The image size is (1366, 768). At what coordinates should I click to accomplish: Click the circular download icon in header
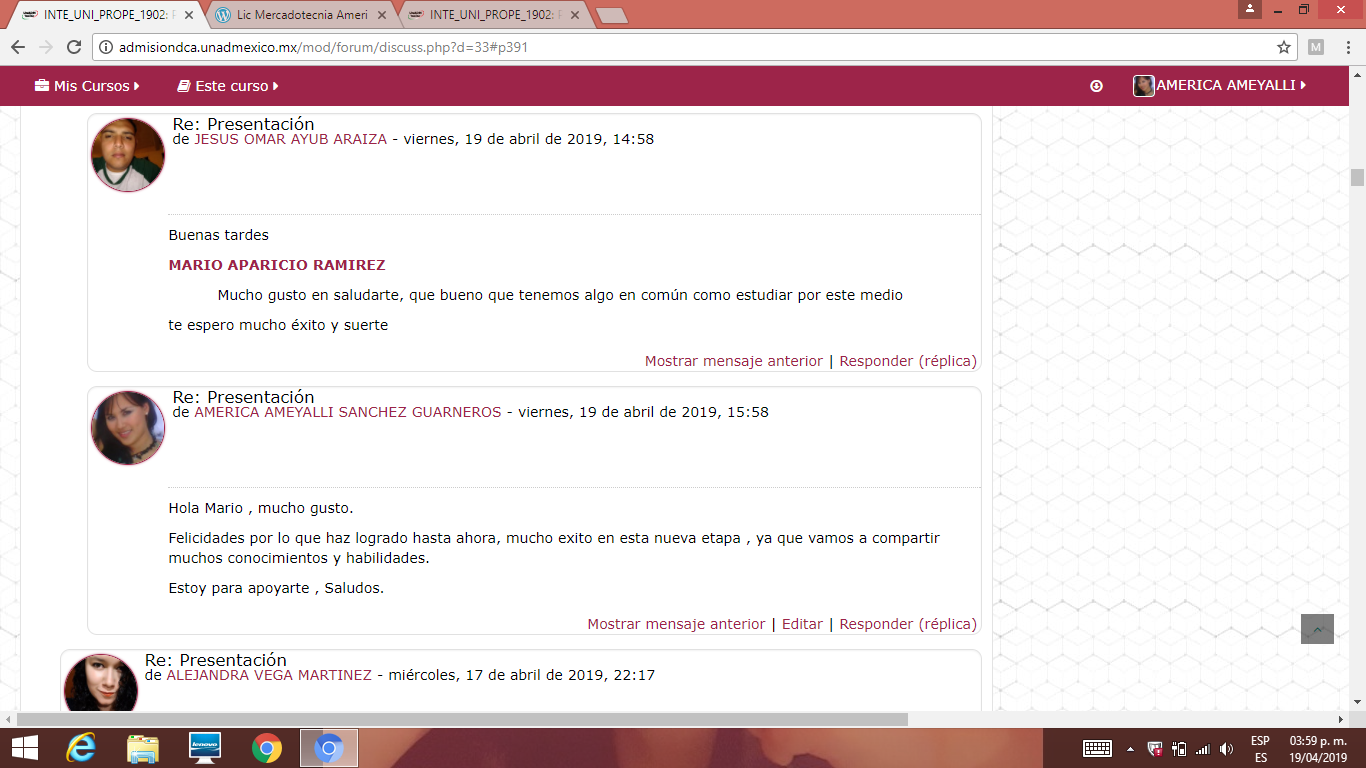[x=1096, y=86]
